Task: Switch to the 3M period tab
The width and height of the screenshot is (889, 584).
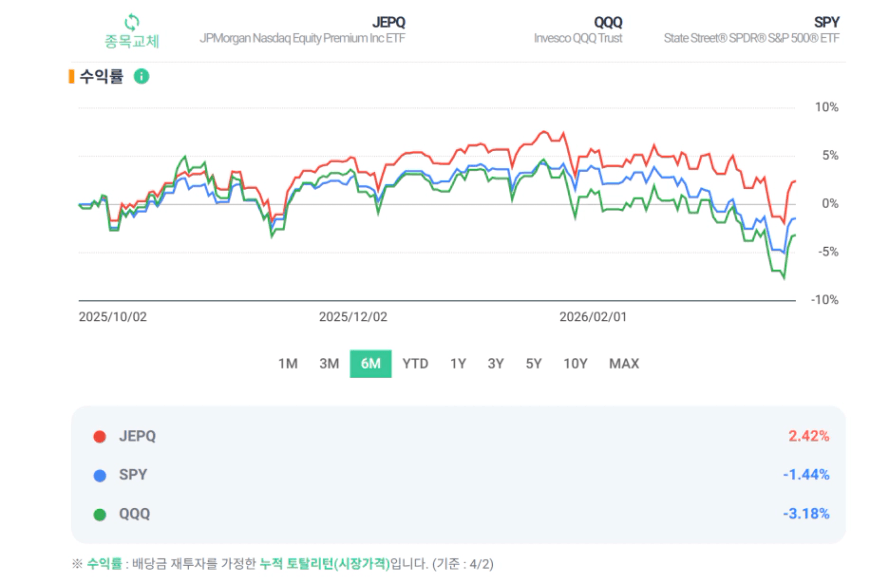Action: [x=329, y=363]
